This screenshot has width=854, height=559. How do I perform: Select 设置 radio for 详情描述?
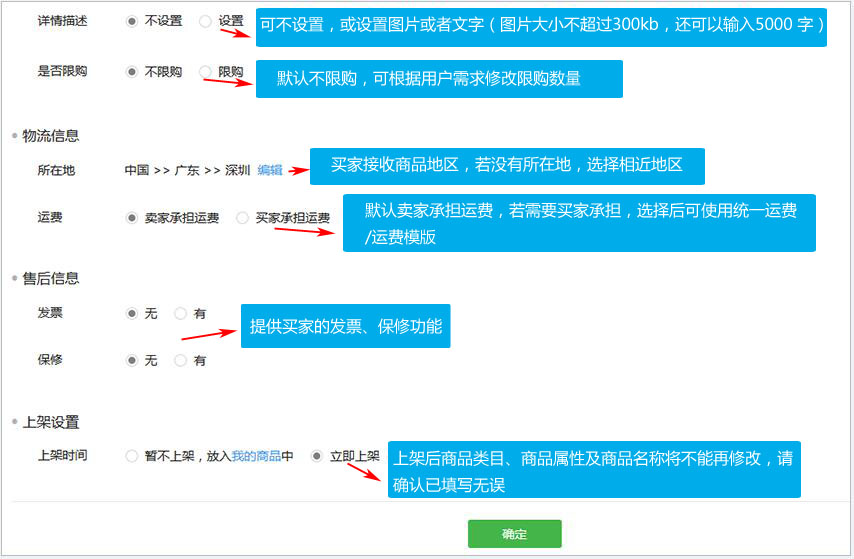pyautogui.click(x=205, y=21)
